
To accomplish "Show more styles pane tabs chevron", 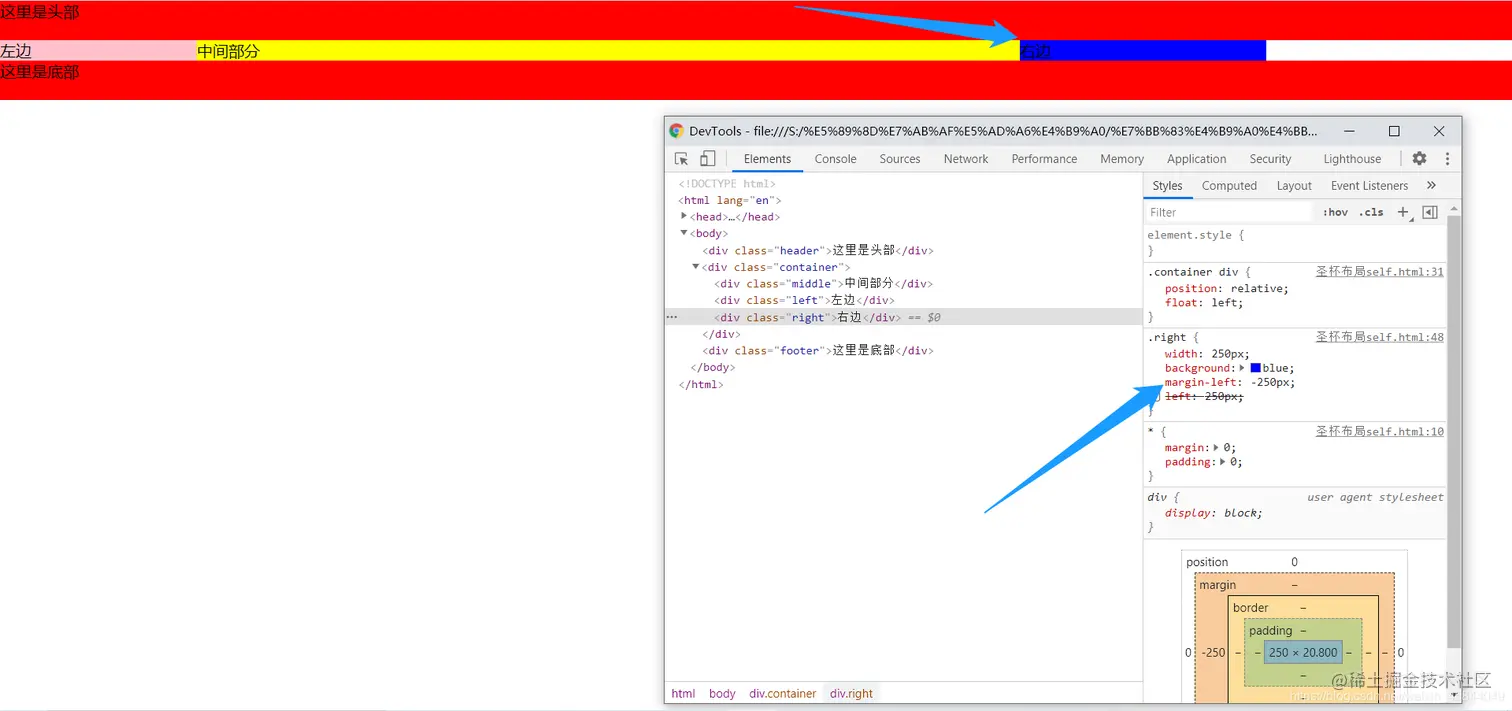I will pyautogui.click(x=1431, y=185).
